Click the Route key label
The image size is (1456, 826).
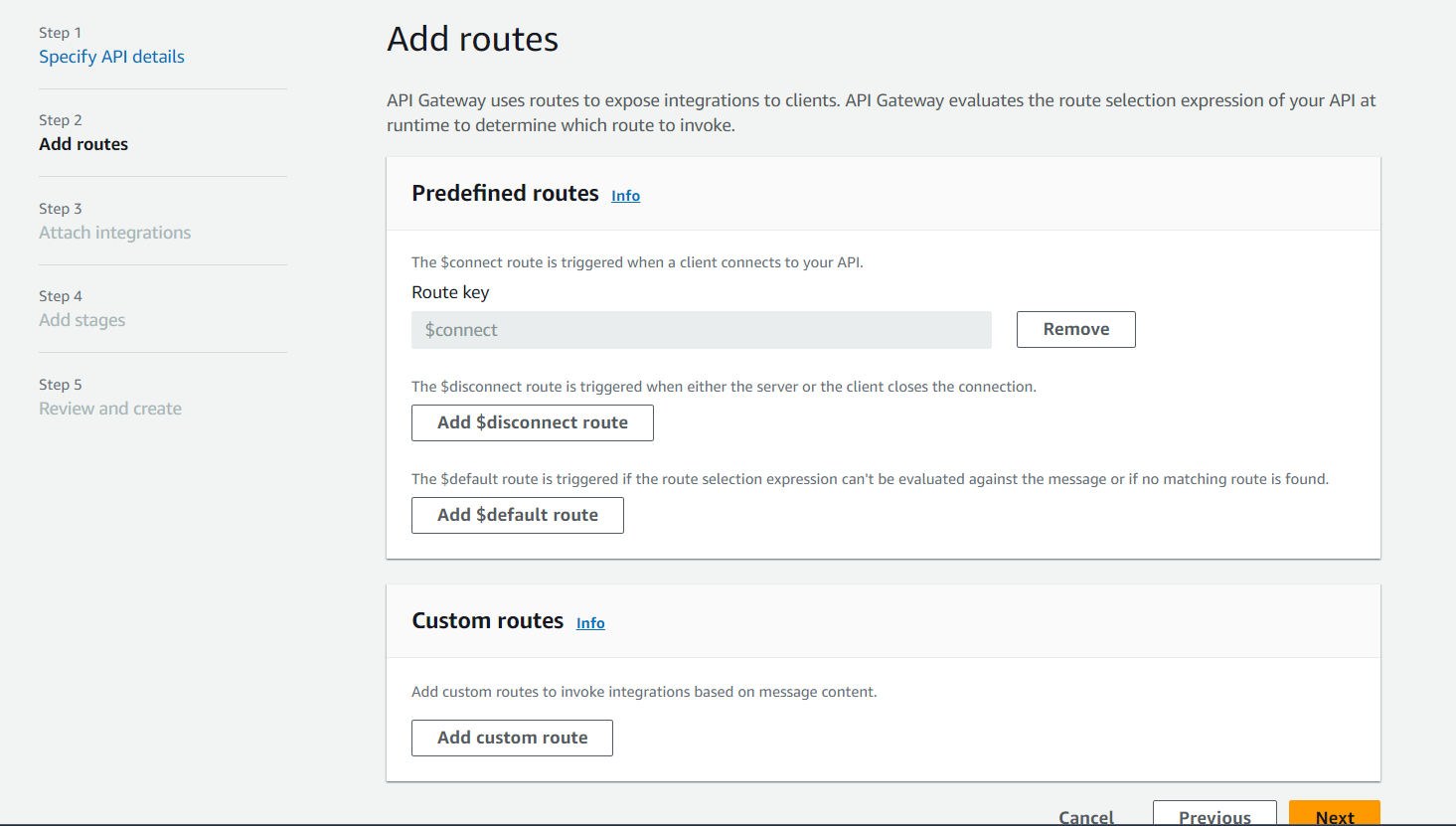pos(450,292)
